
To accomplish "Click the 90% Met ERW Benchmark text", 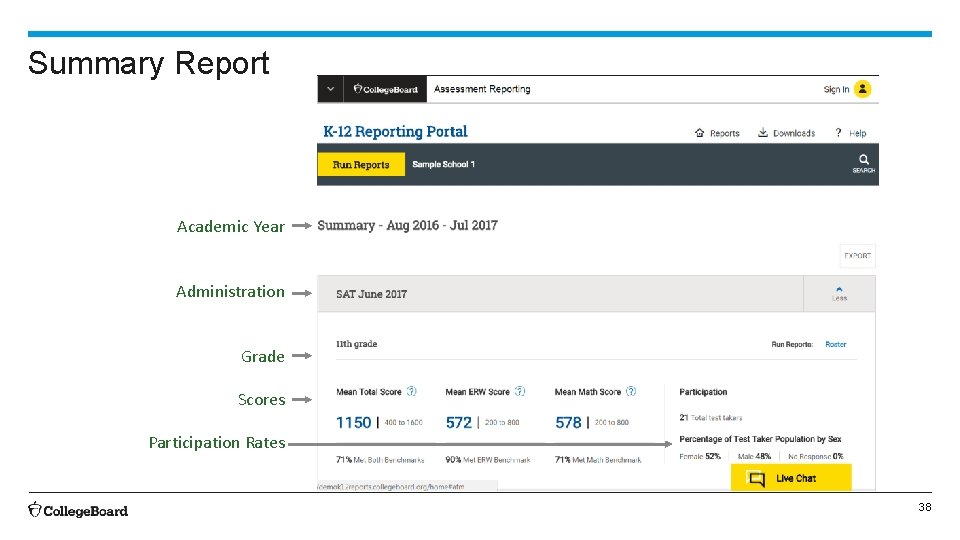I will coord(488,460).
